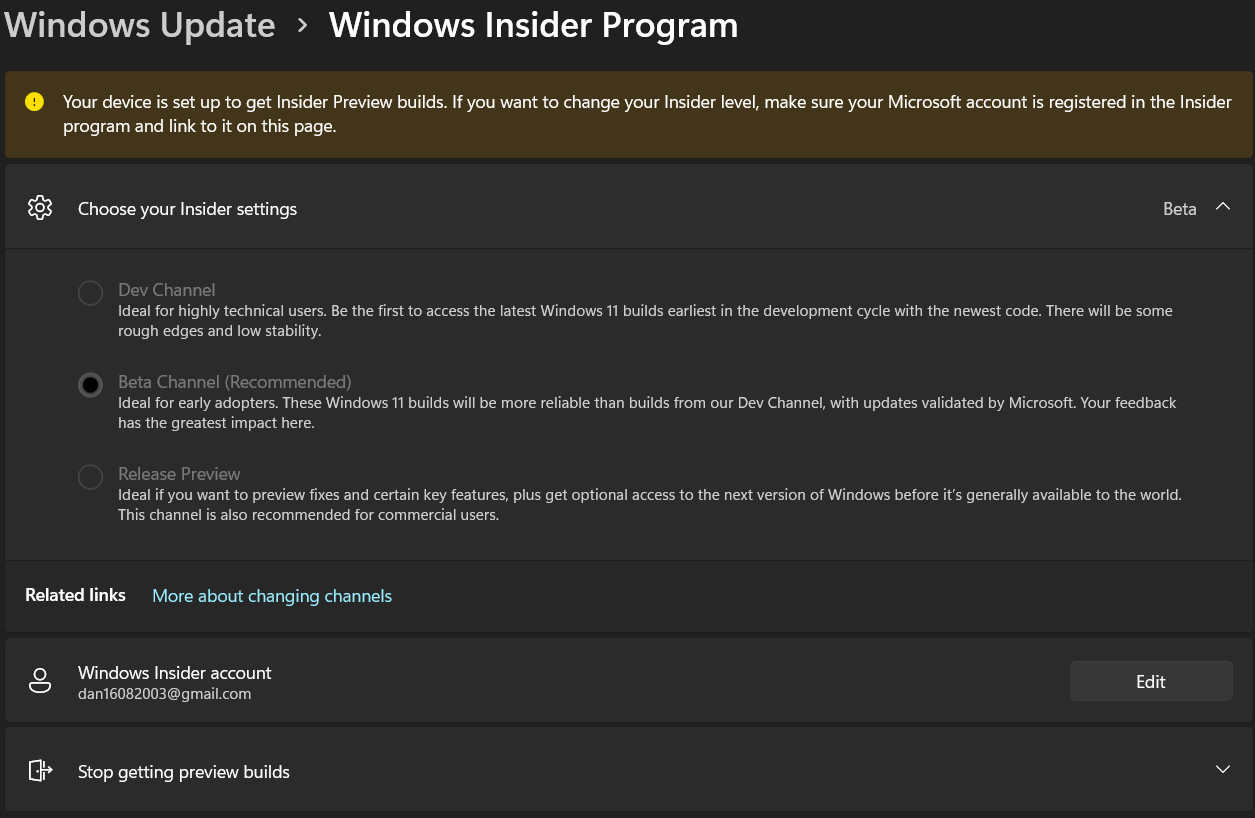1255x818 pixels.
Task: Click the Beta Channel description text
Action: coord(647,413)
